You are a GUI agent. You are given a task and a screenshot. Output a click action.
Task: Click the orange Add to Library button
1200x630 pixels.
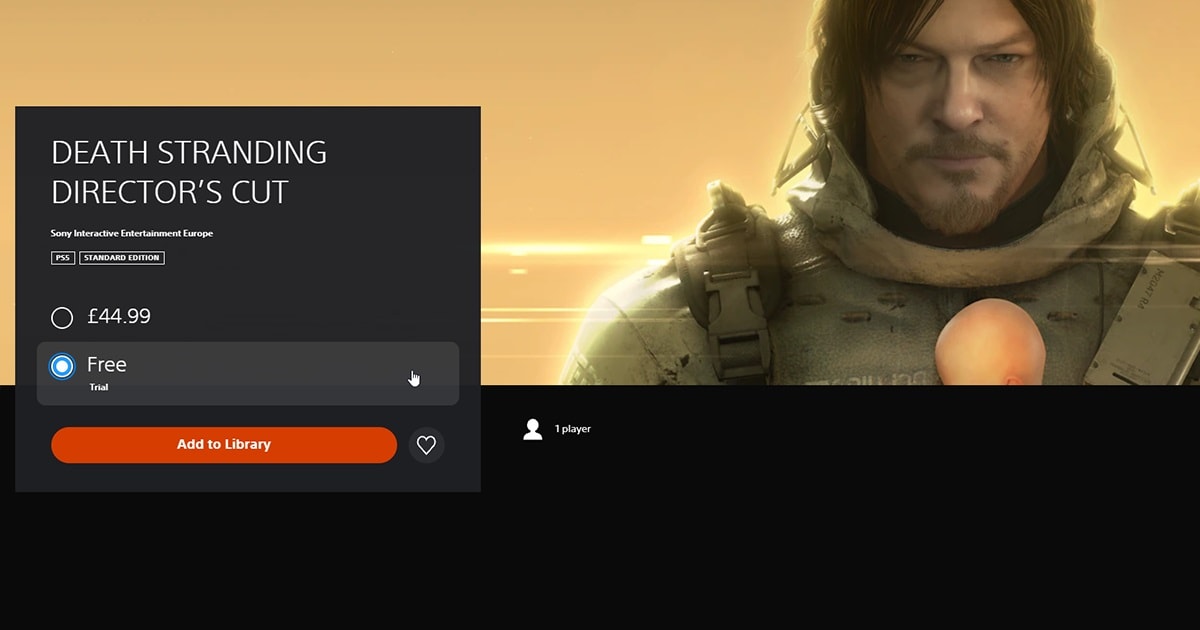click(x=224, y=445)
